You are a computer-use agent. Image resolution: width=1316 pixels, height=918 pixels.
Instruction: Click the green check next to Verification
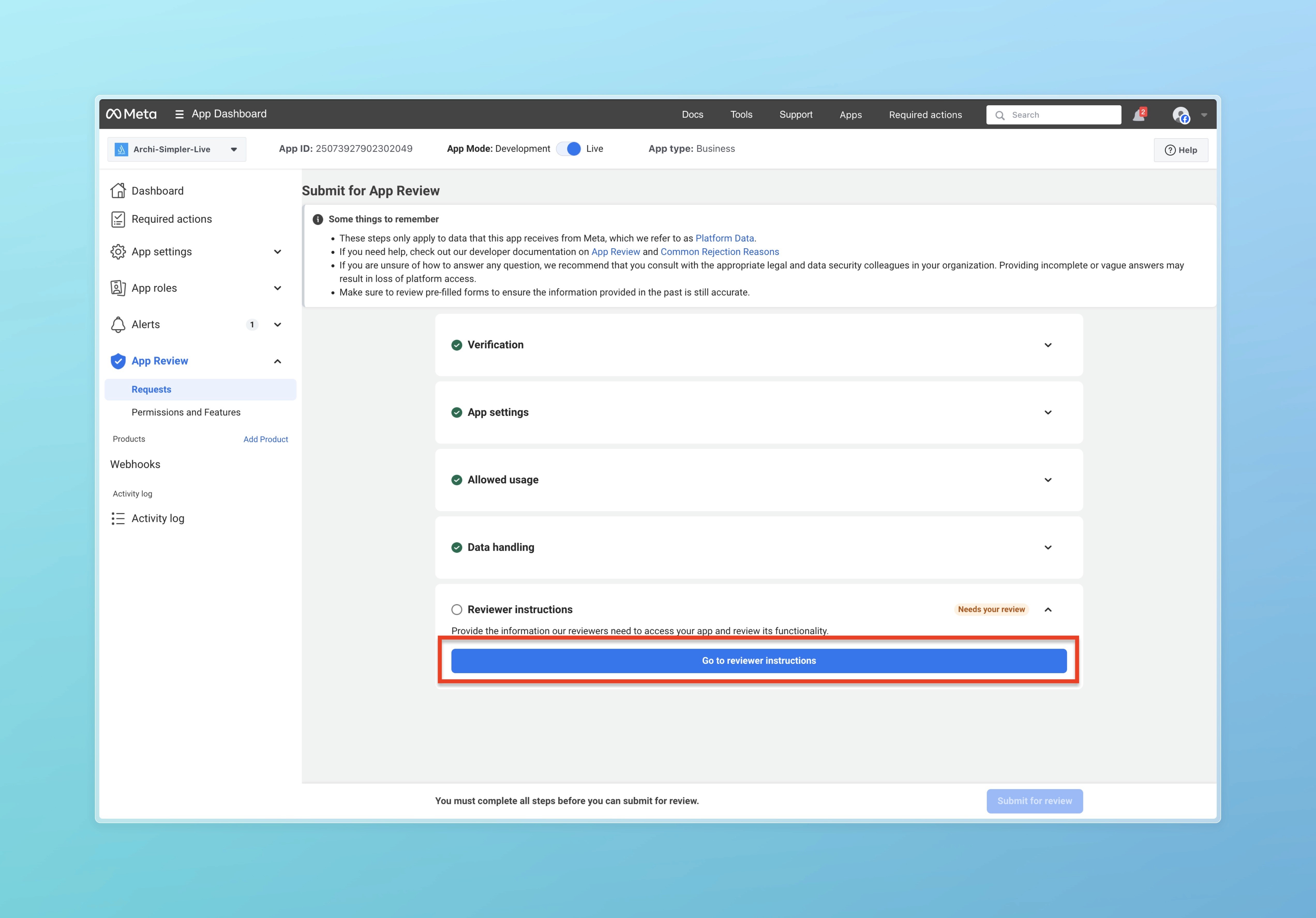coord(456,345)
